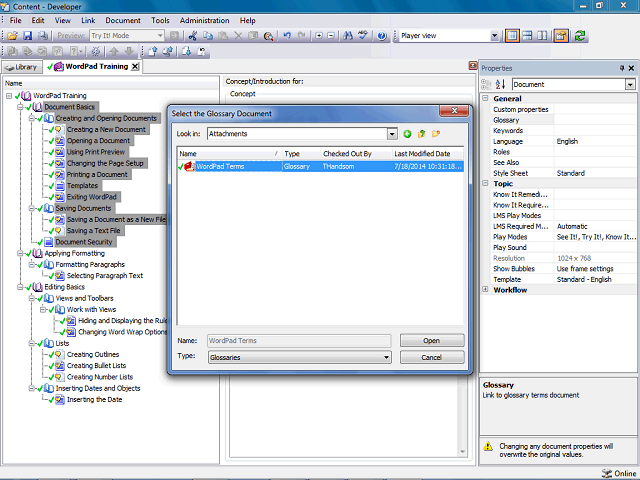Collapse the Topic properties section
The width and height of the screenshot is (640, 480).
coord(485,184)
